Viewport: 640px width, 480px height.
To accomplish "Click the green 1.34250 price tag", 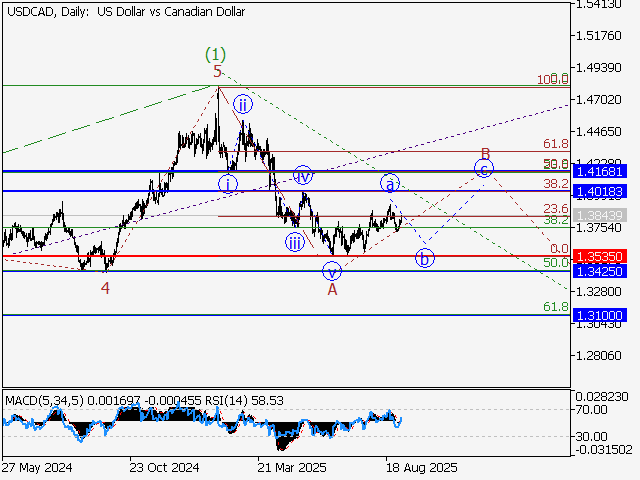I will (x=601, y=271).
